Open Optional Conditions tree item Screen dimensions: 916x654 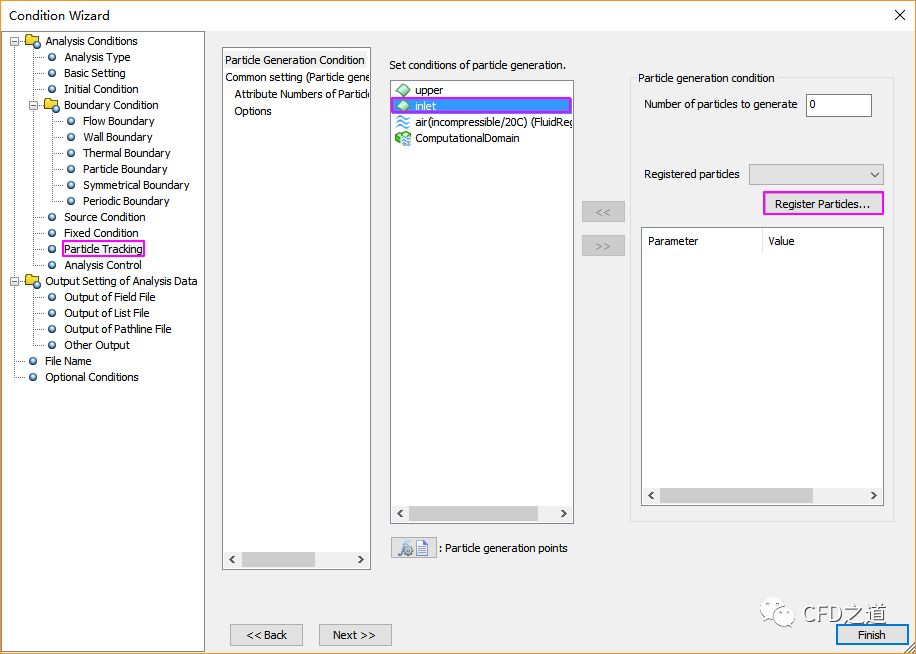[x=92, y=377]
